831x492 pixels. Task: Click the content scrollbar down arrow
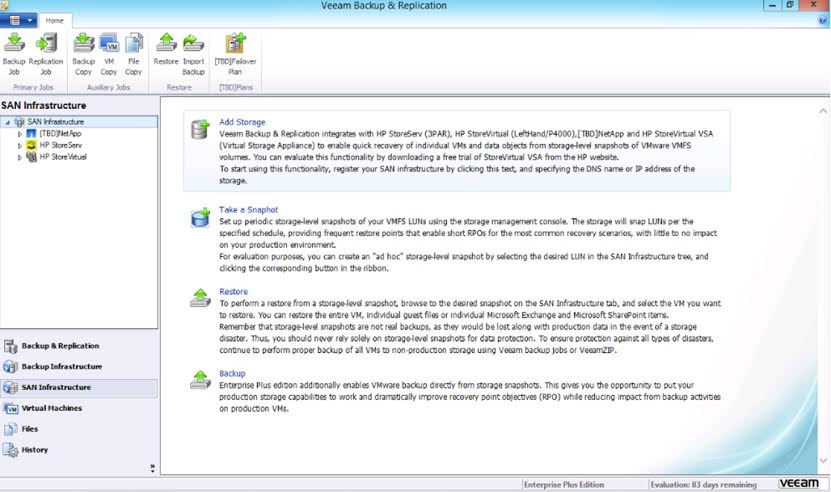coord(823,461)
